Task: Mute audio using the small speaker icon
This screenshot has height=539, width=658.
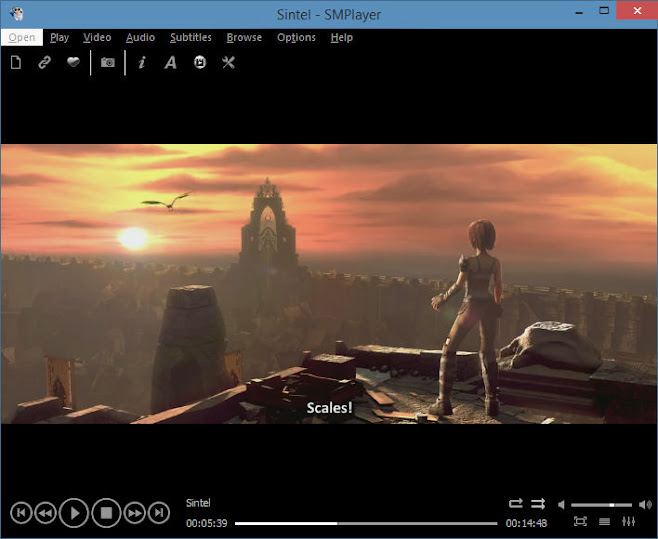Action: tap(561, 504)
